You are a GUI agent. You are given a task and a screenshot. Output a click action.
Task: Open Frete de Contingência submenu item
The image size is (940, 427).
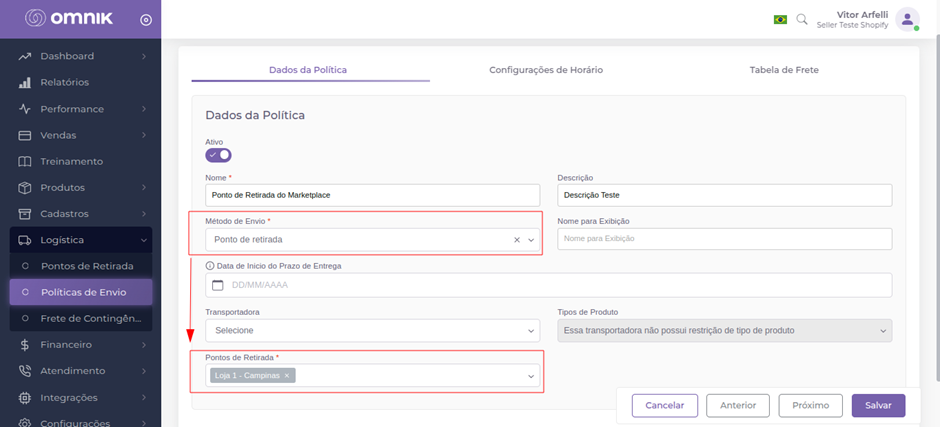coord(81,318)
